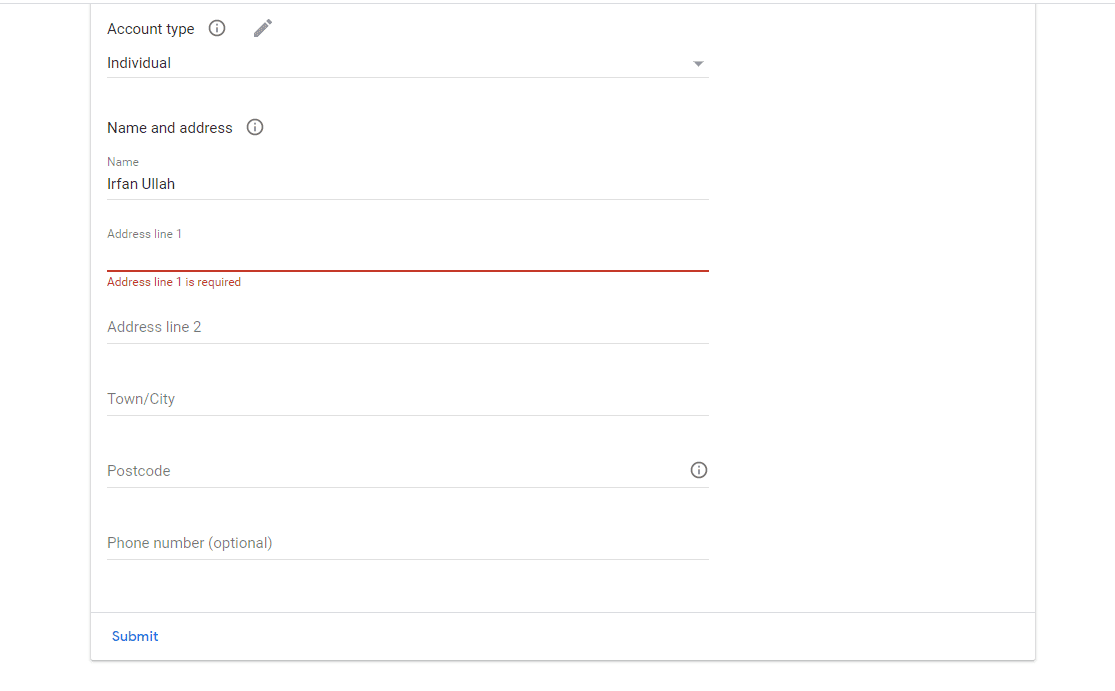This screenshot has width=1115, height=691.
Task: Click the Postcode field info icon
Action: (x=699, y=470)
